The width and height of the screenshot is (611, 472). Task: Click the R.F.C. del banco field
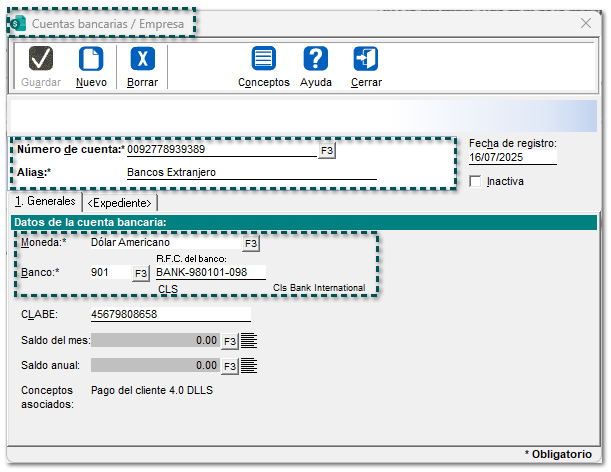(x=210, y=272)
